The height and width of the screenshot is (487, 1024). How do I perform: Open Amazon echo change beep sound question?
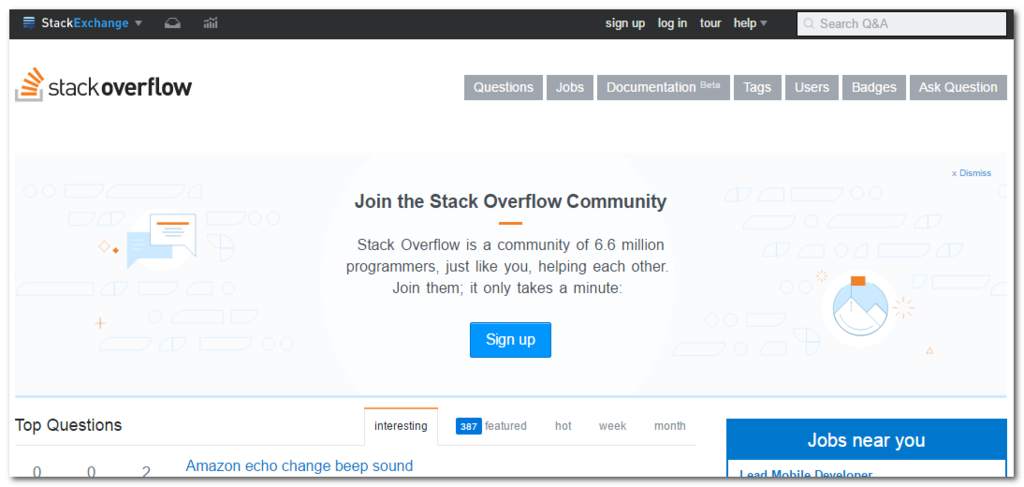pyautogui.click(x=299, y=466)
